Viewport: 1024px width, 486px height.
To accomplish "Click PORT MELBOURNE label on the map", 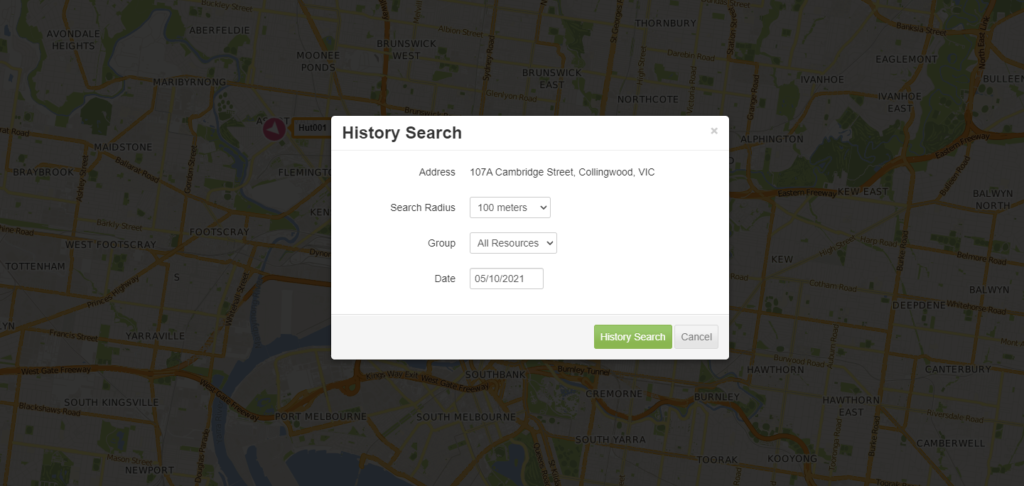I will (321, 416).
